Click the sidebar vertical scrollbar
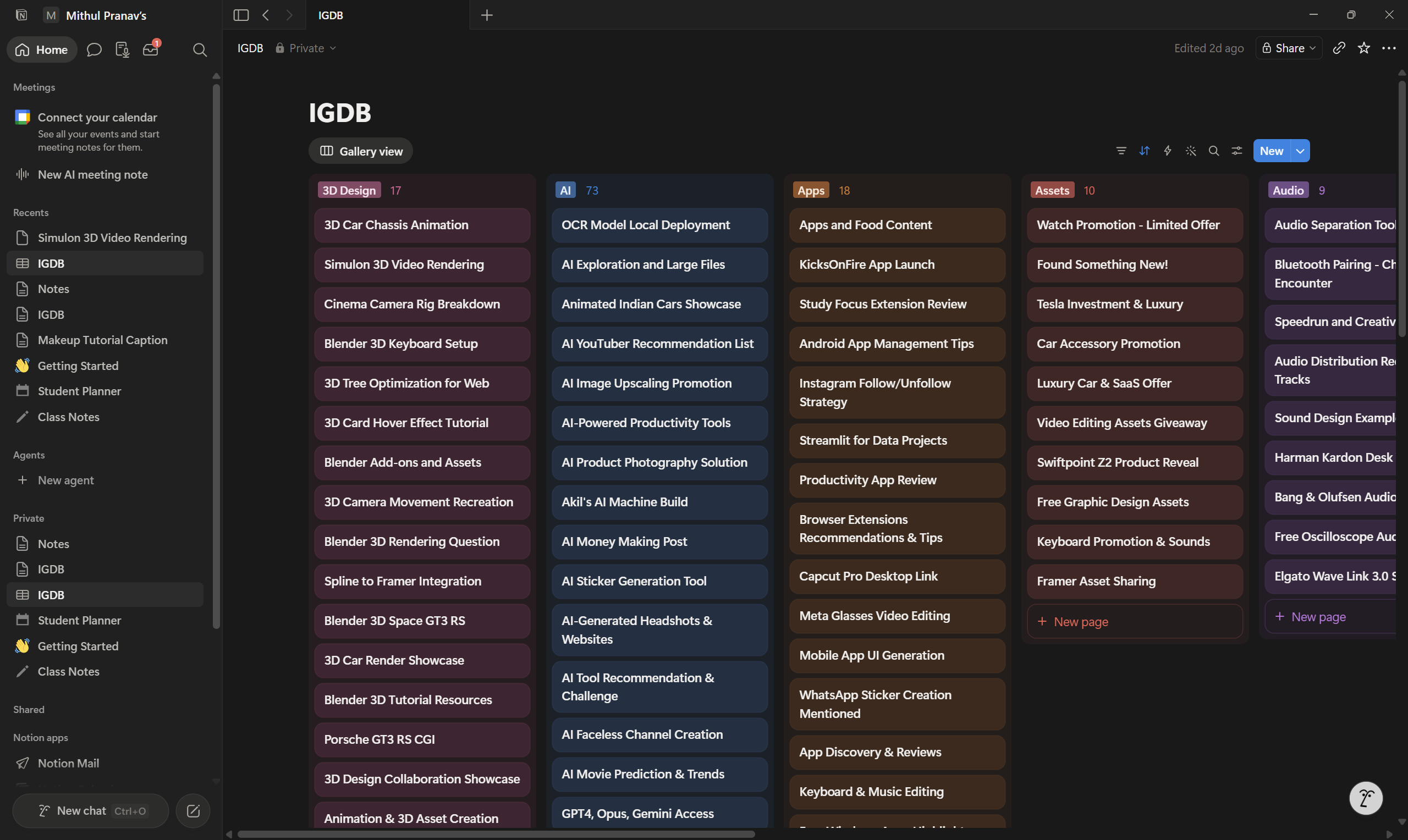 point(216,357)
